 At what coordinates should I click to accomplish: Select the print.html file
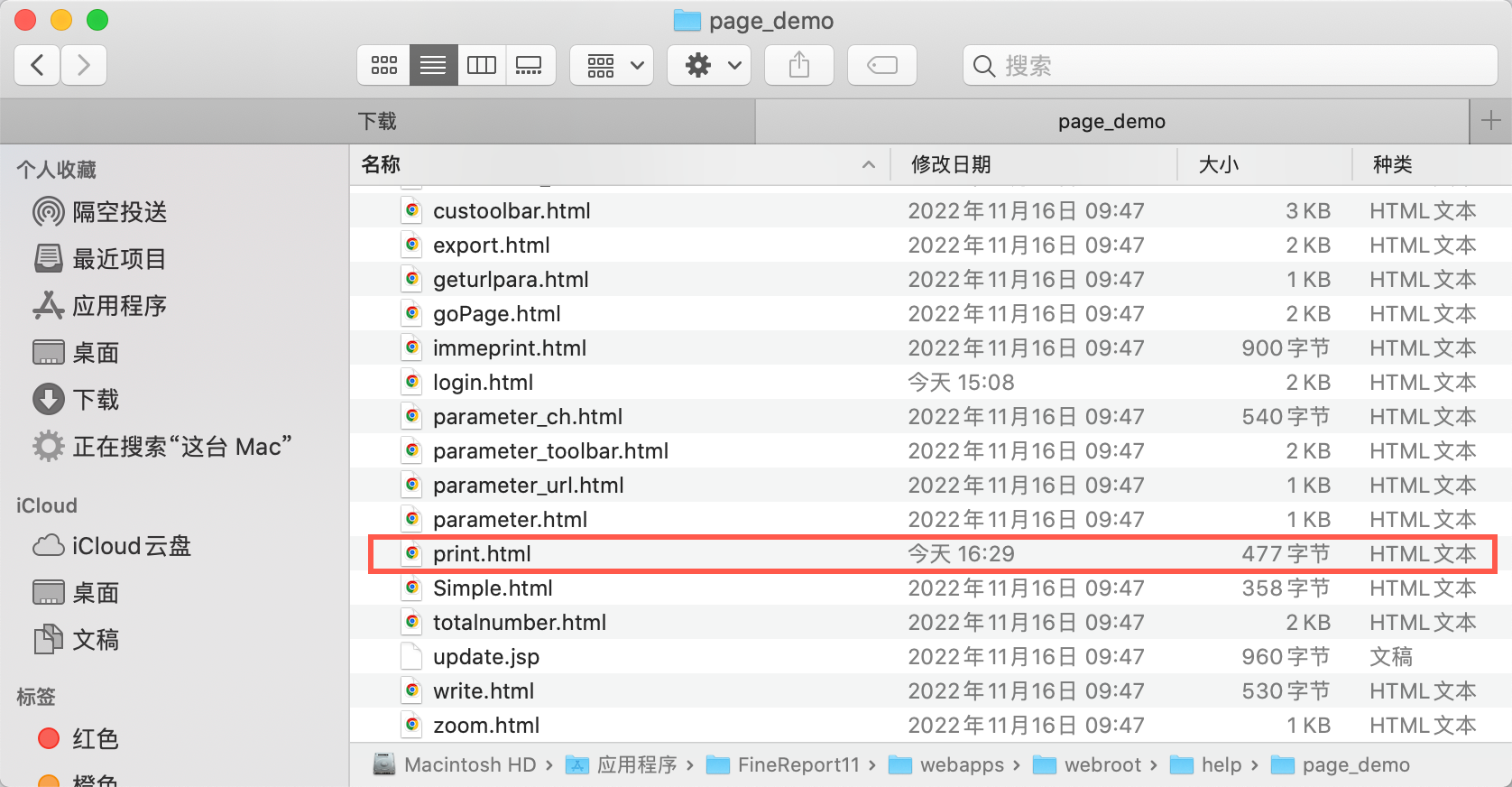[x=931, y=553]
